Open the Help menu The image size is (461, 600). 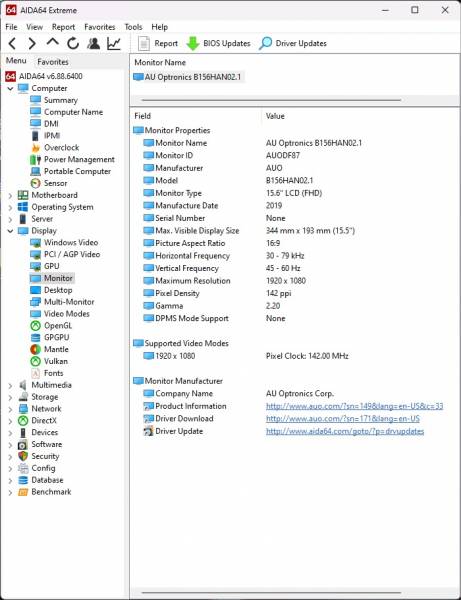point(160,27)
